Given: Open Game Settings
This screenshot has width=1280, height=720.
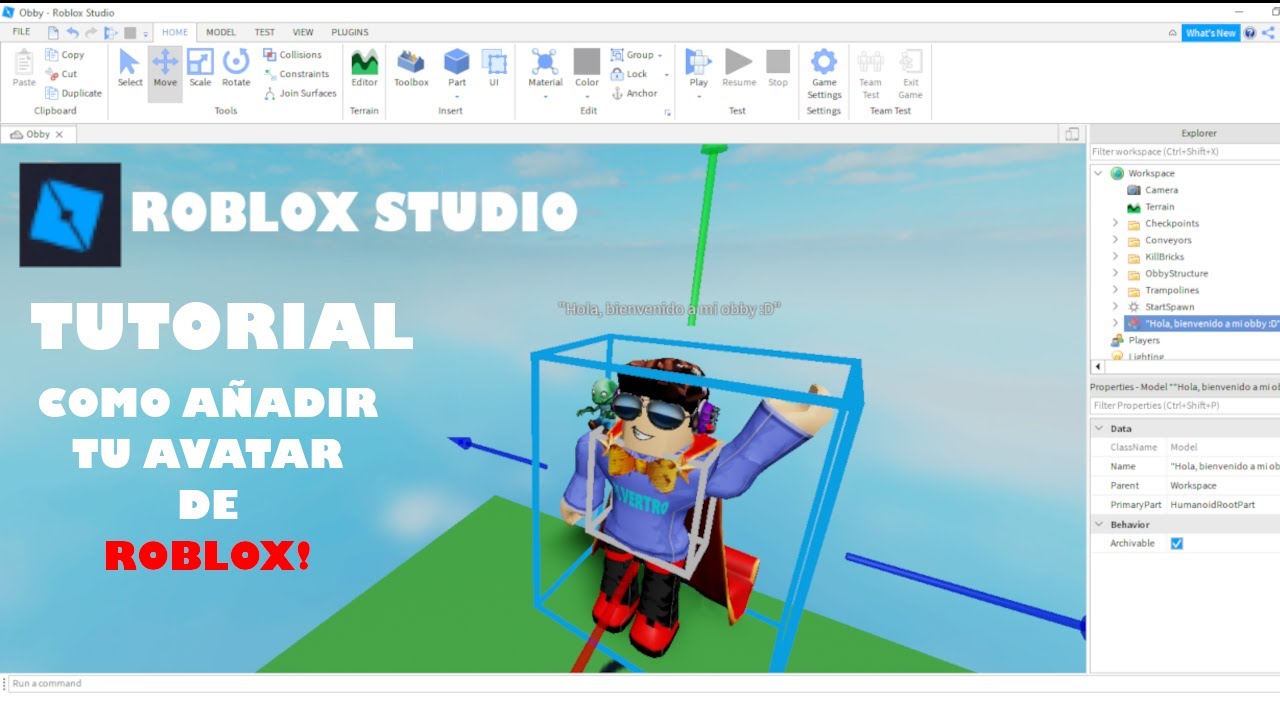Looking at the screenshot, I should [824, 73].
